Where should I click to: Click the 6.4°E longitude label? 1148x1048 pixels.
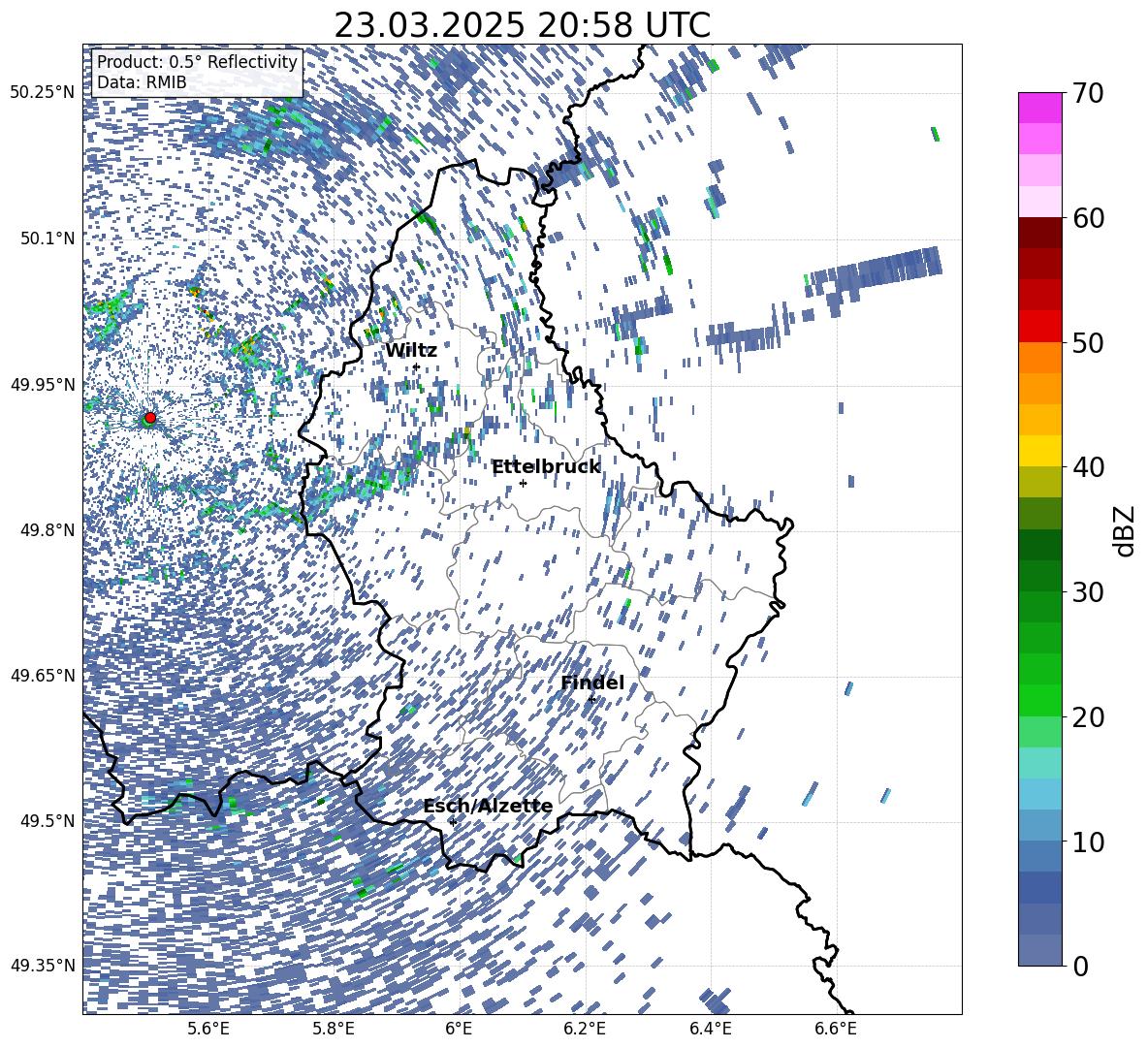[711, 1029]
